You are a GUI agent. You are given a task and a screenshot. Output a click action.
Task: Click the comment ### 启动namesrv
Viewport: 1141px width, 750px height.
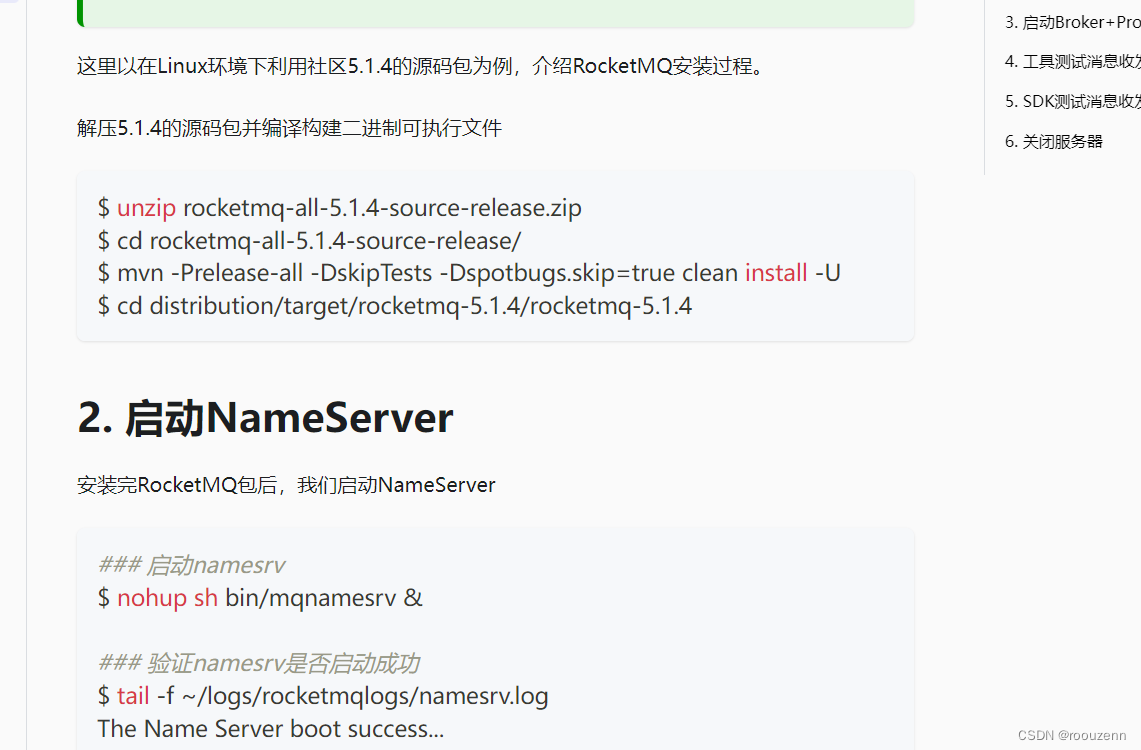point(191,565)
